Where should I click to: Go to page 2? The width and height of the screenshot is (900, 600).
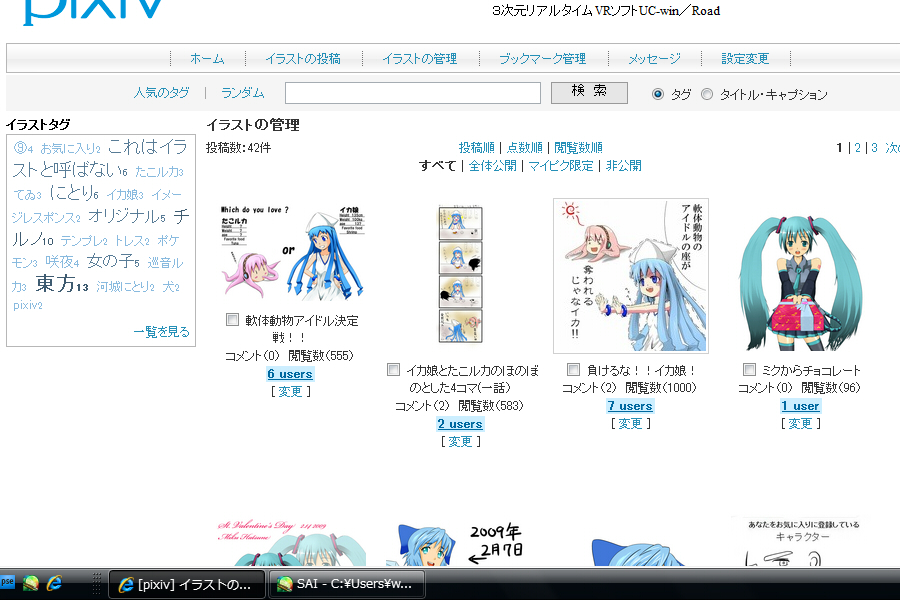(x=858, y=148)
